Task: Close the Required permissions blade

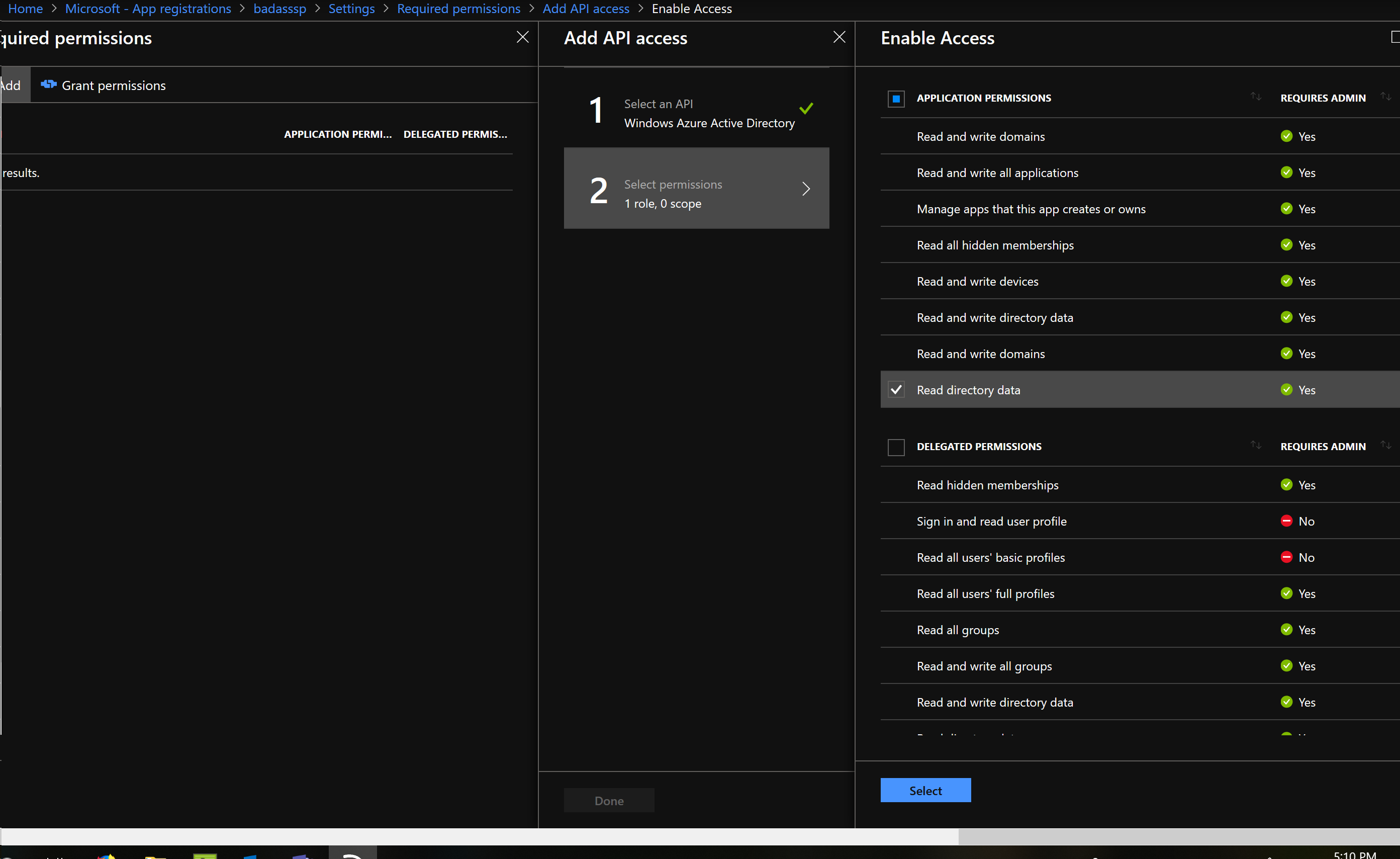Action: [x=523, y=37]
